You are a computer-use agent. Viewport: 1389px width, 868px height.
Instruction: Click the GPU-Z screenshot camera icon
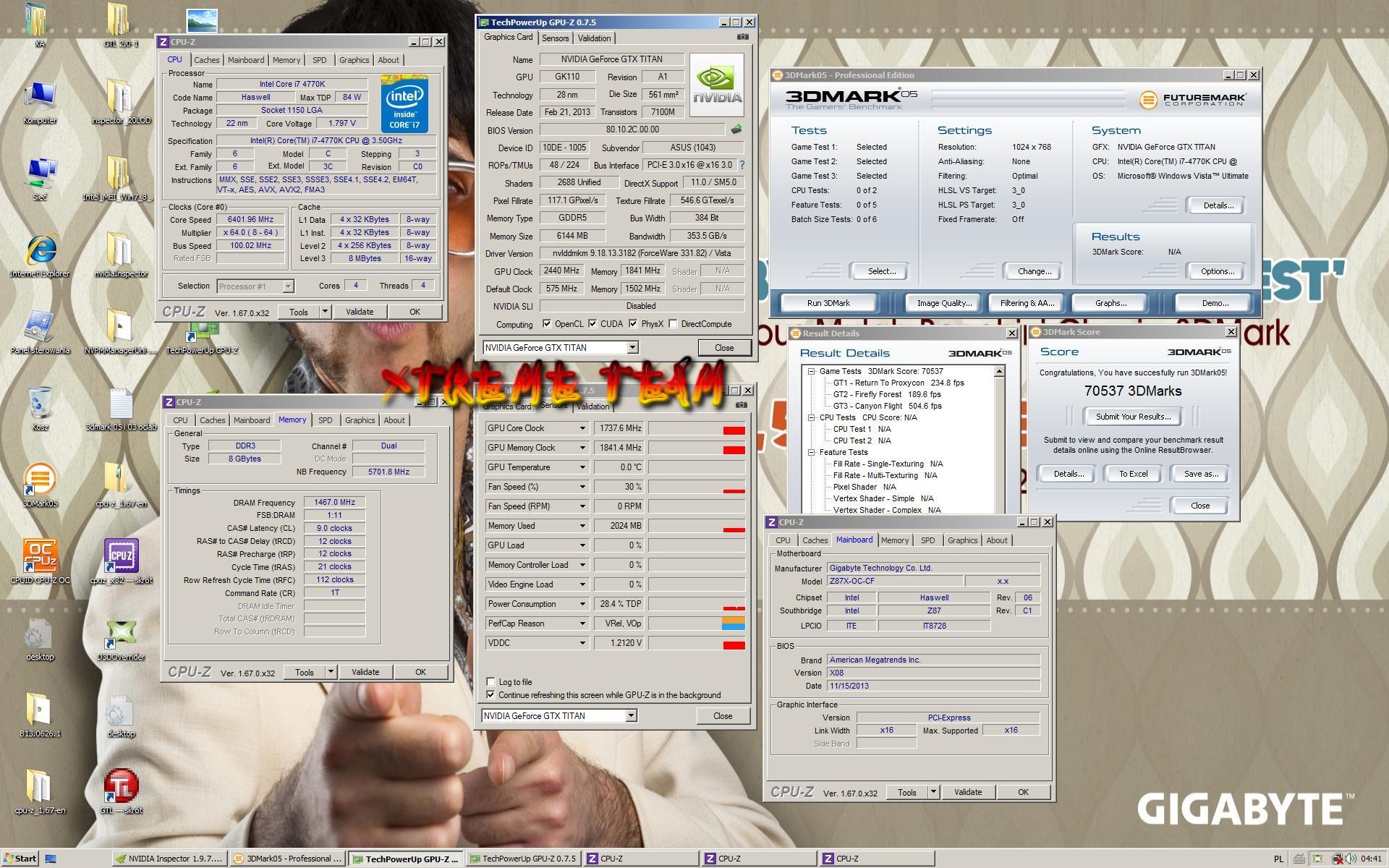pyautogui.click(x=742, y=37)
